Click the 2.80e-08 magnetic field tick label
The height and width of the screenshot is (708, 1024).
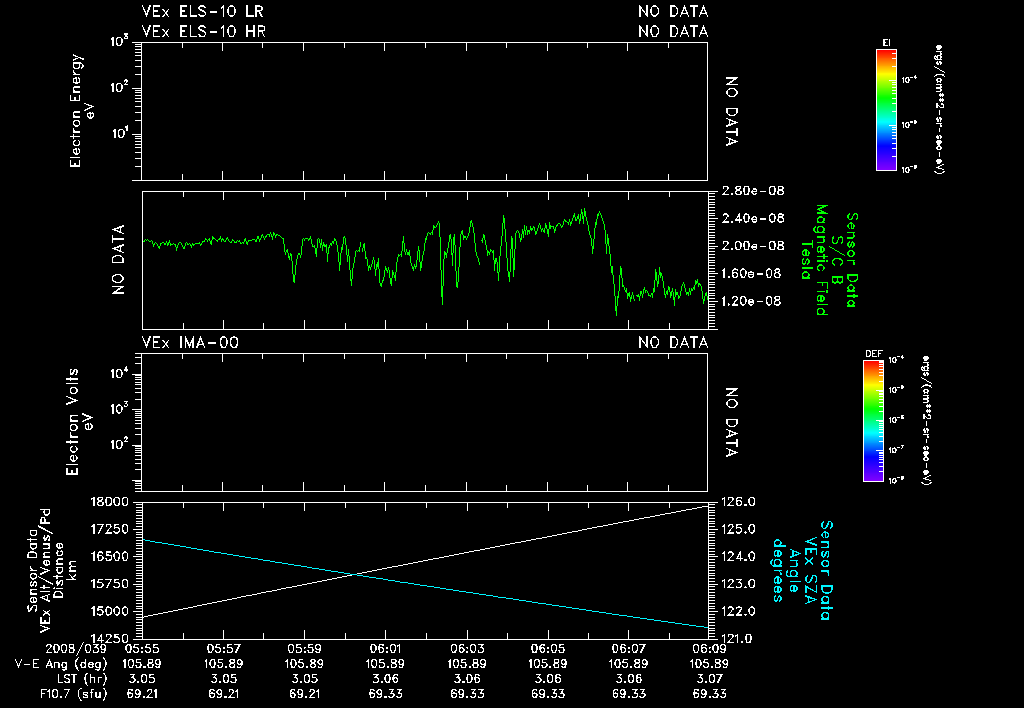coord(753,191)
